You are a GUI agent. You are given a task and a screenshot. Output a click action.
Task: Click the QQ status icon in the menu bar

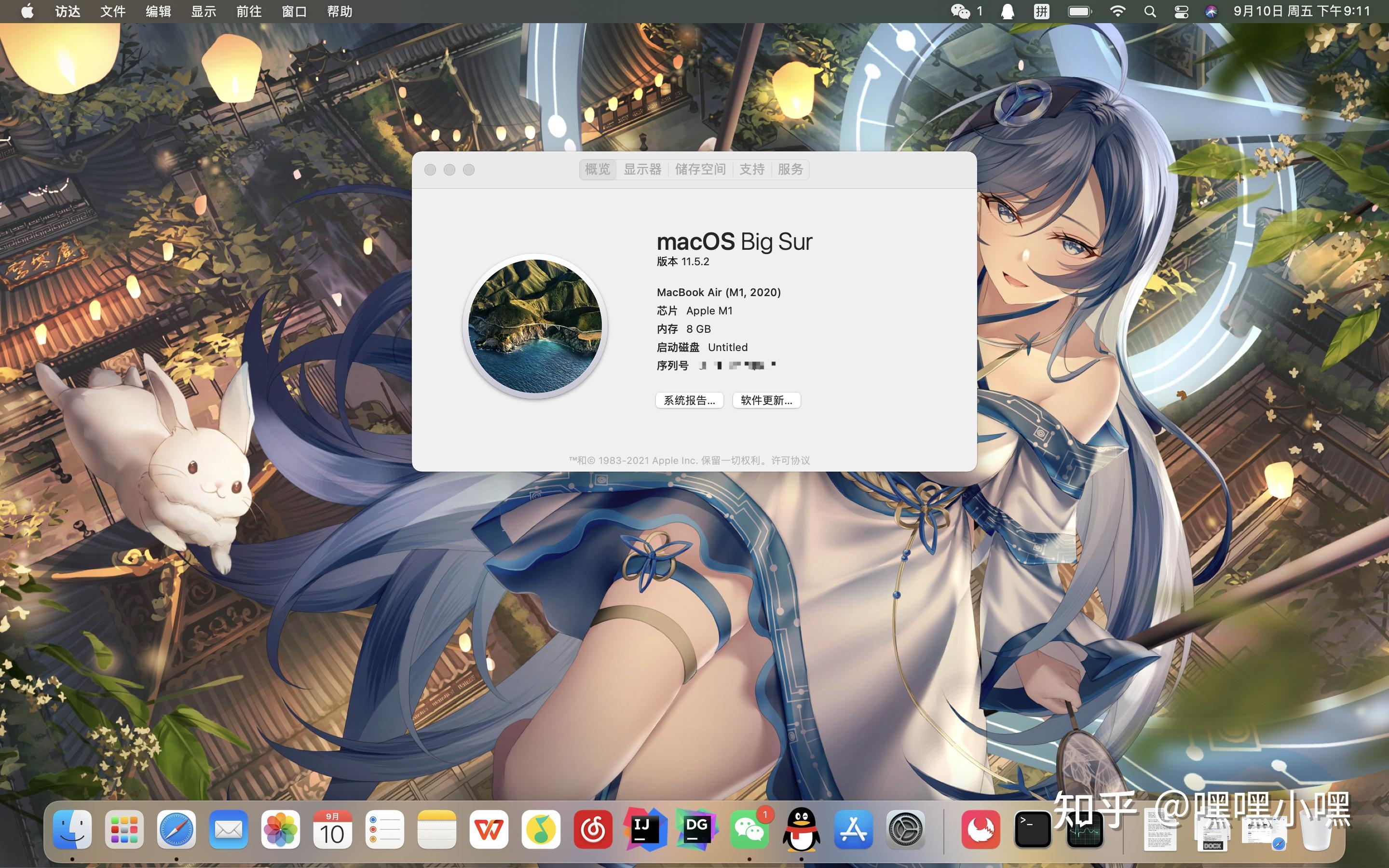click(1008, 12)
